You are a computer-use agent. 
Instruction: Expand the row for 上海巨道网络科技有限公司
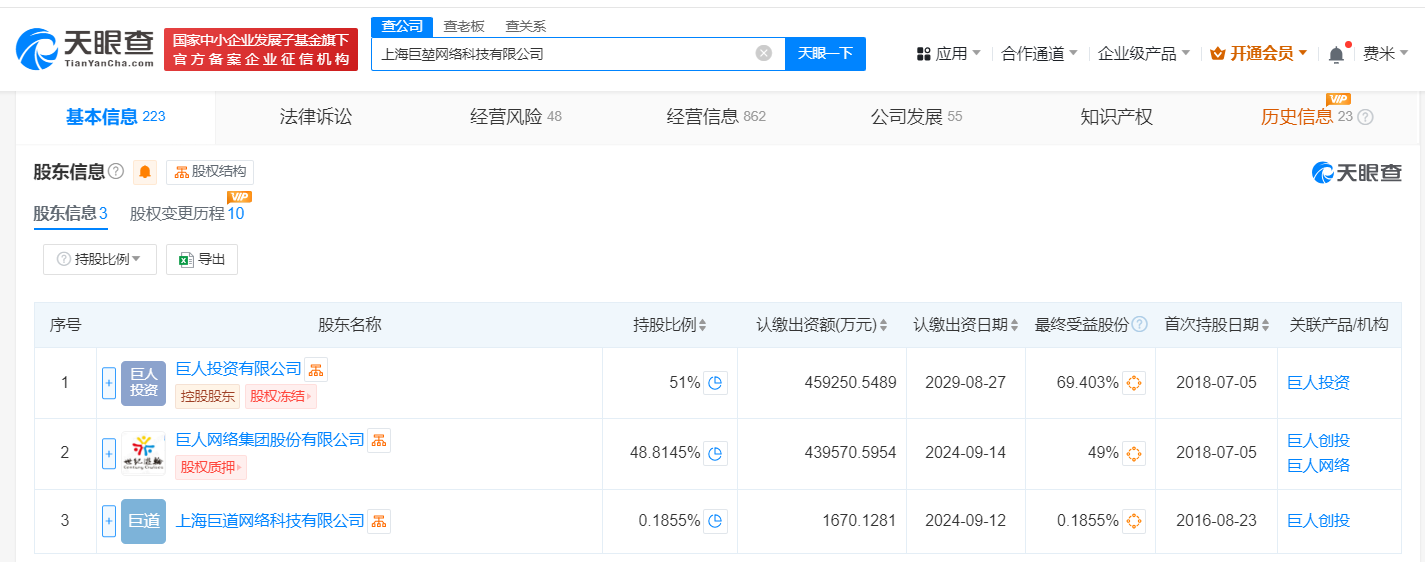tap(109, 521)
